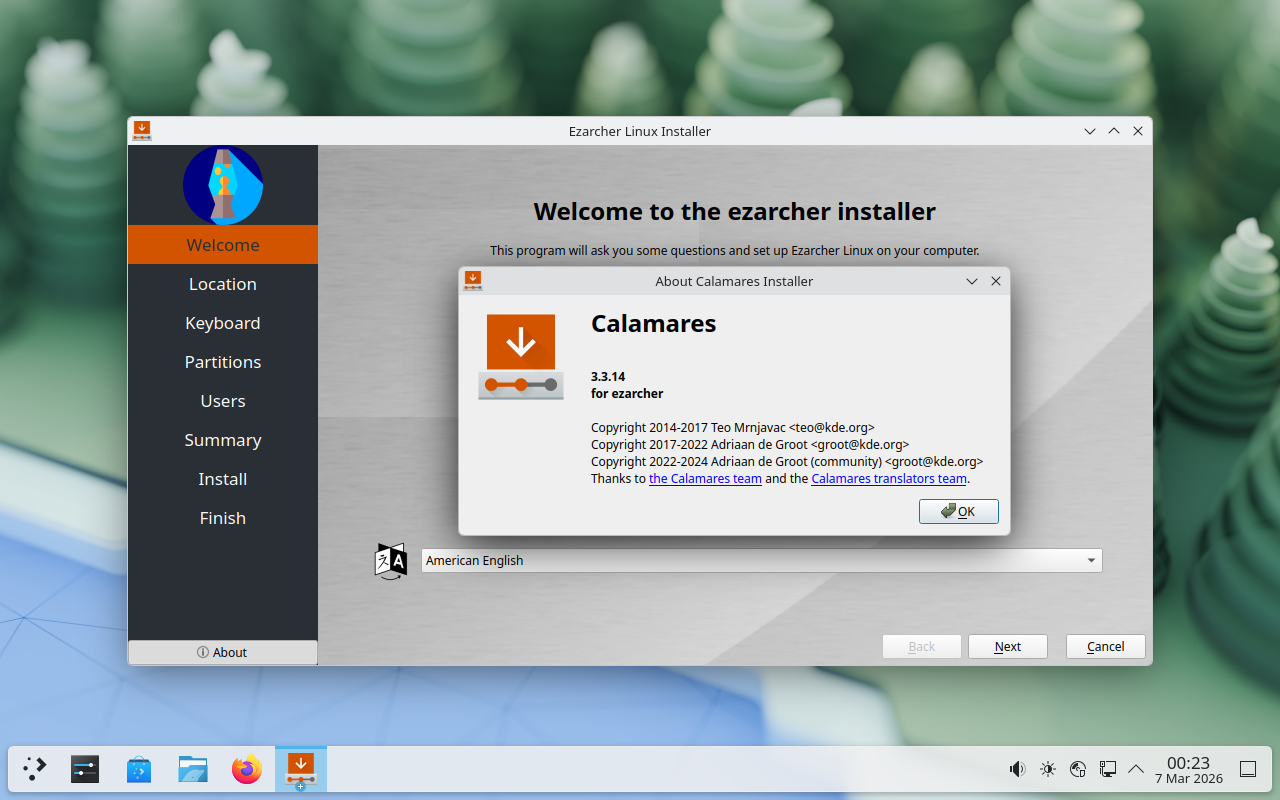Launch Firefox from the taskbar

247,769
